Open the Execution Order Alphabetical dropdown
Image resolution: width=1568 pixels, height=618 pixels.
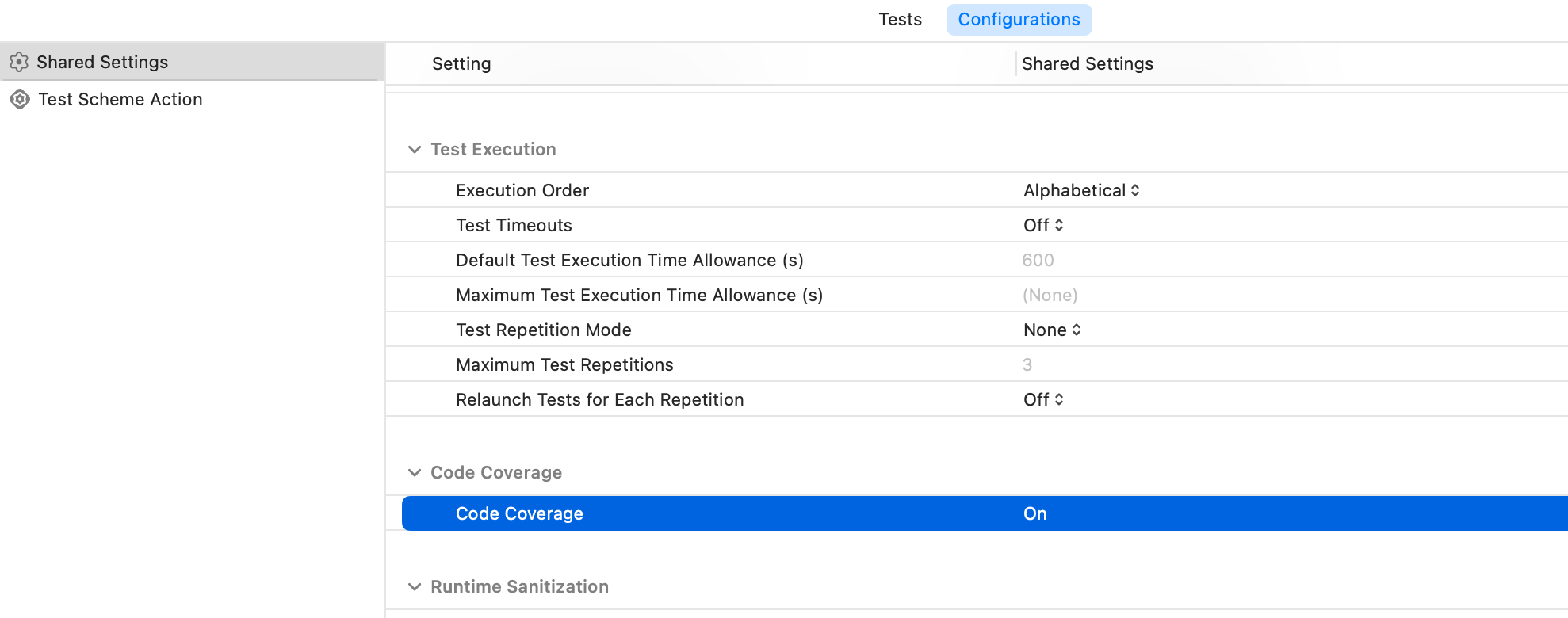pos(1081,191)
